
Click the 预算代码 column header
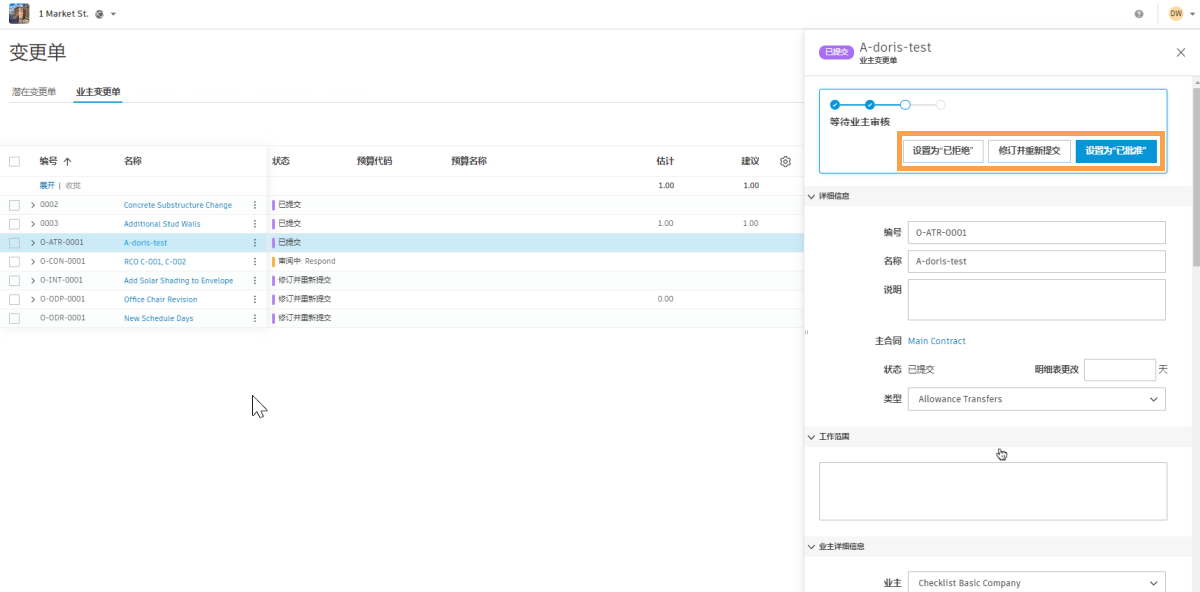(374, 161)
